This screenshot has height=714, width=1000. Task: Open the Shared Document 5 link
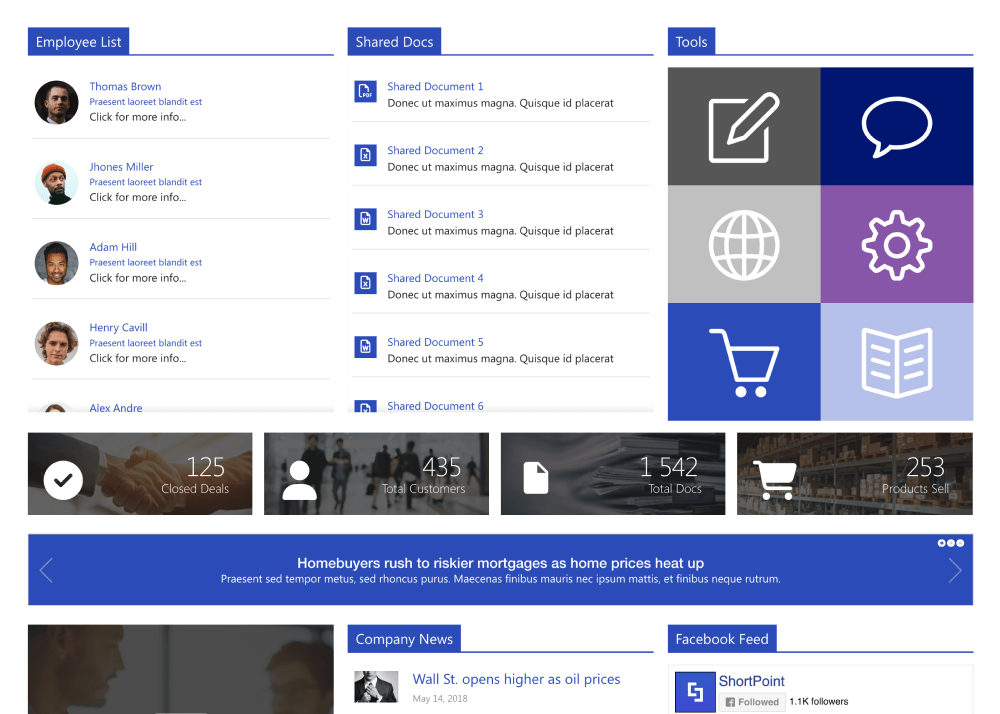coord(435,342)
